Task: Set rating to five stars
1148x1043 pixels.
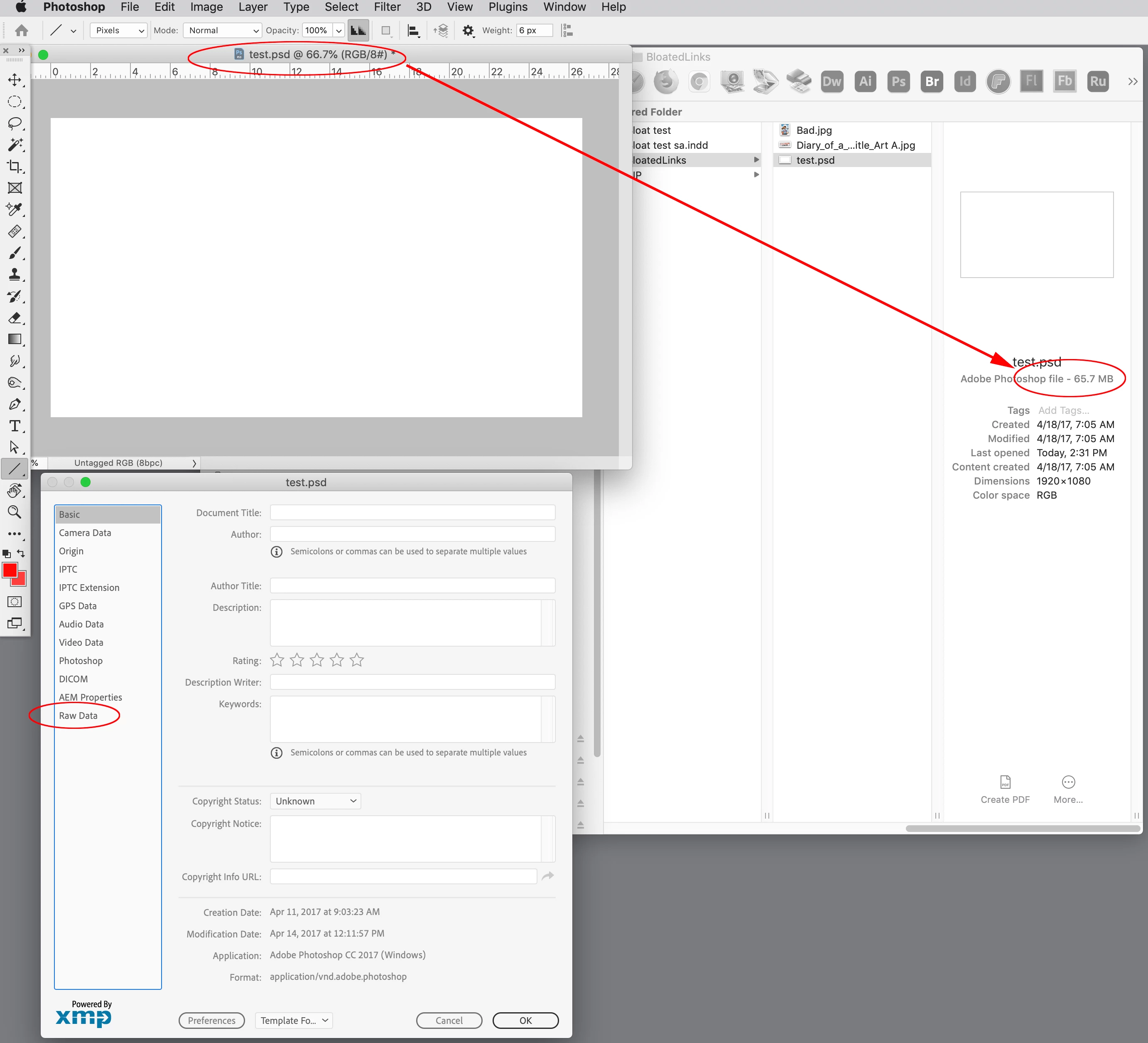Action: (x=357, y=660)
